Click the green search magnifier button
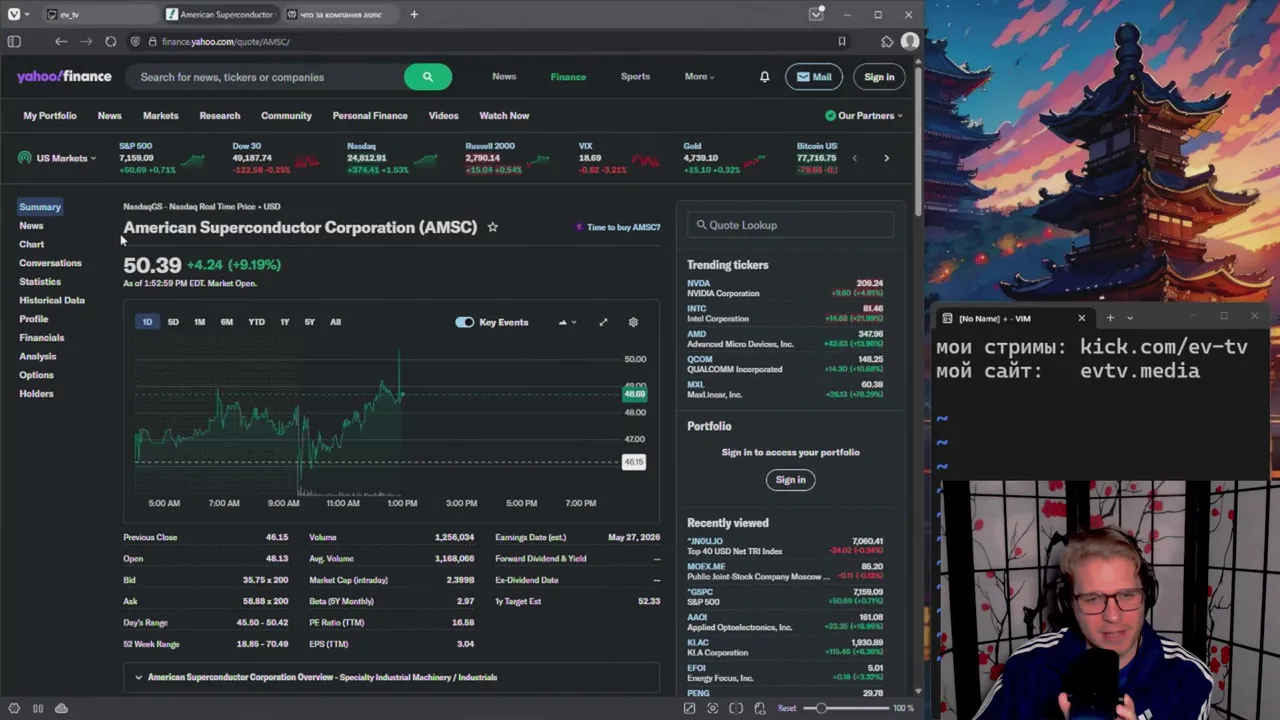This screenshot has height=720, width=1280. click(x=427, y=77)
